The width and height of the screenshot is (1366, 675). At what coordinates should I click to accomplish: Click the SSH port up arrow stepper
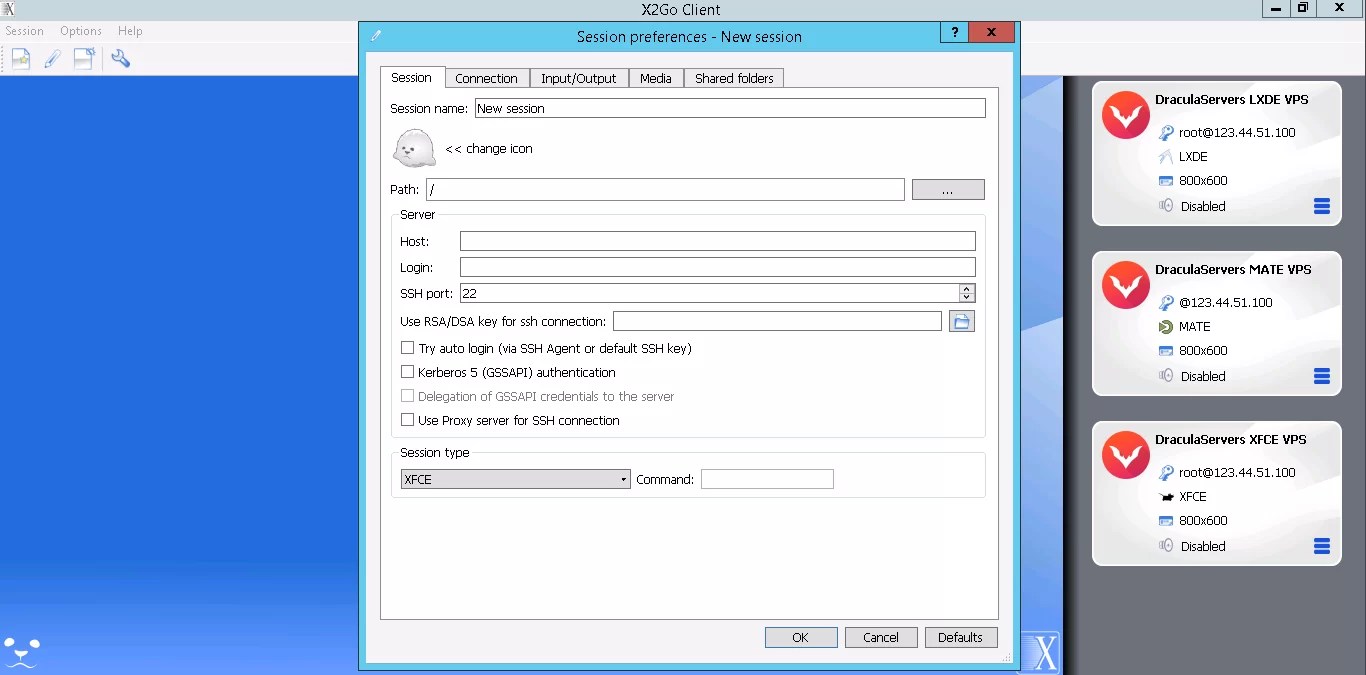966,288
